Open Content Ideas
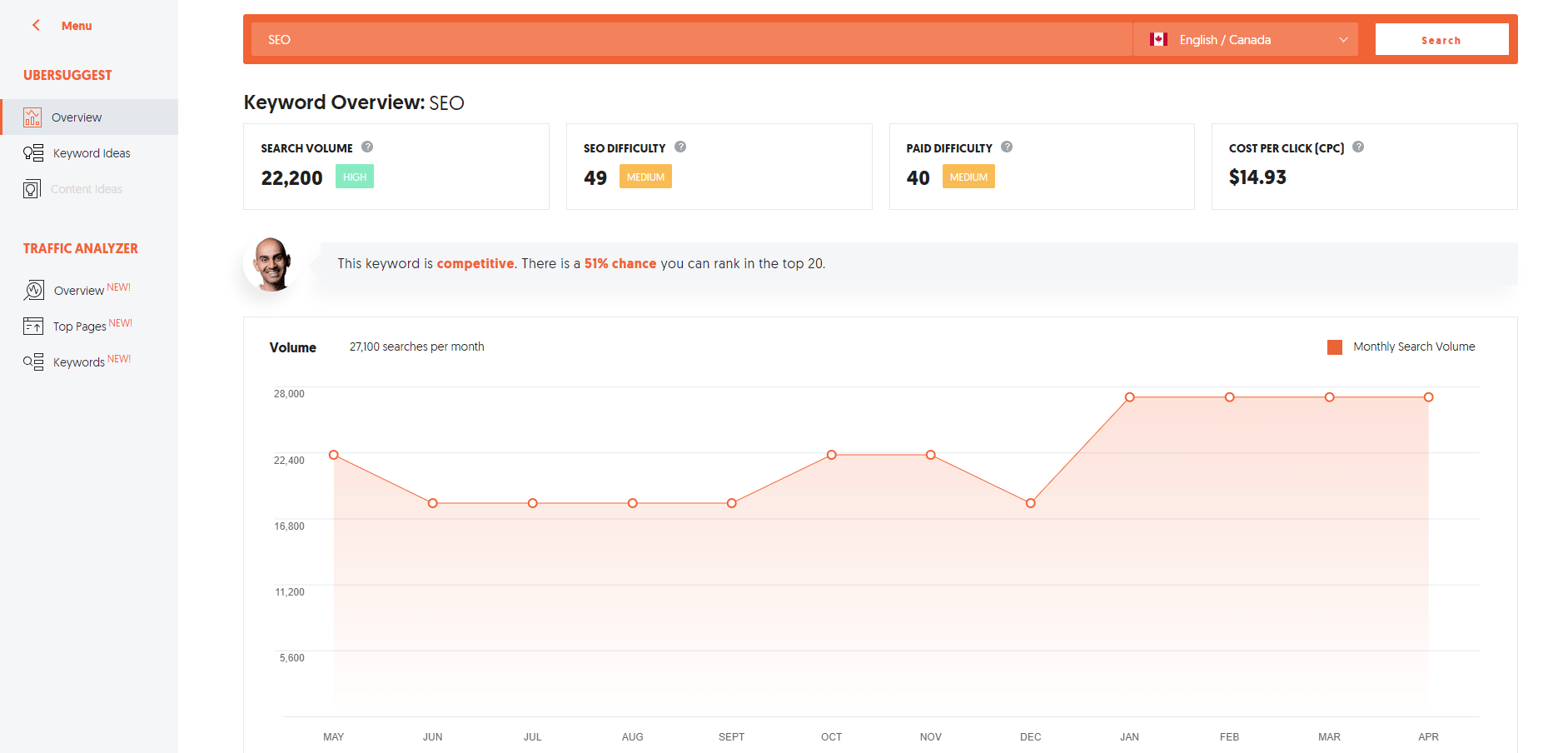 point(87,189)
